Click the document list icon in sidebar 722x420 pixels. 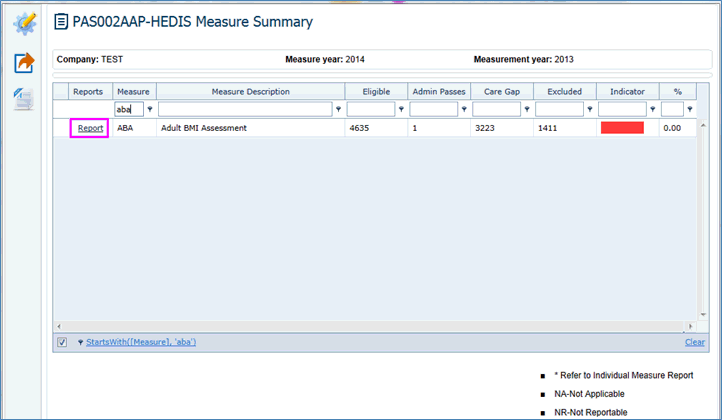click(x=24, y=98)
